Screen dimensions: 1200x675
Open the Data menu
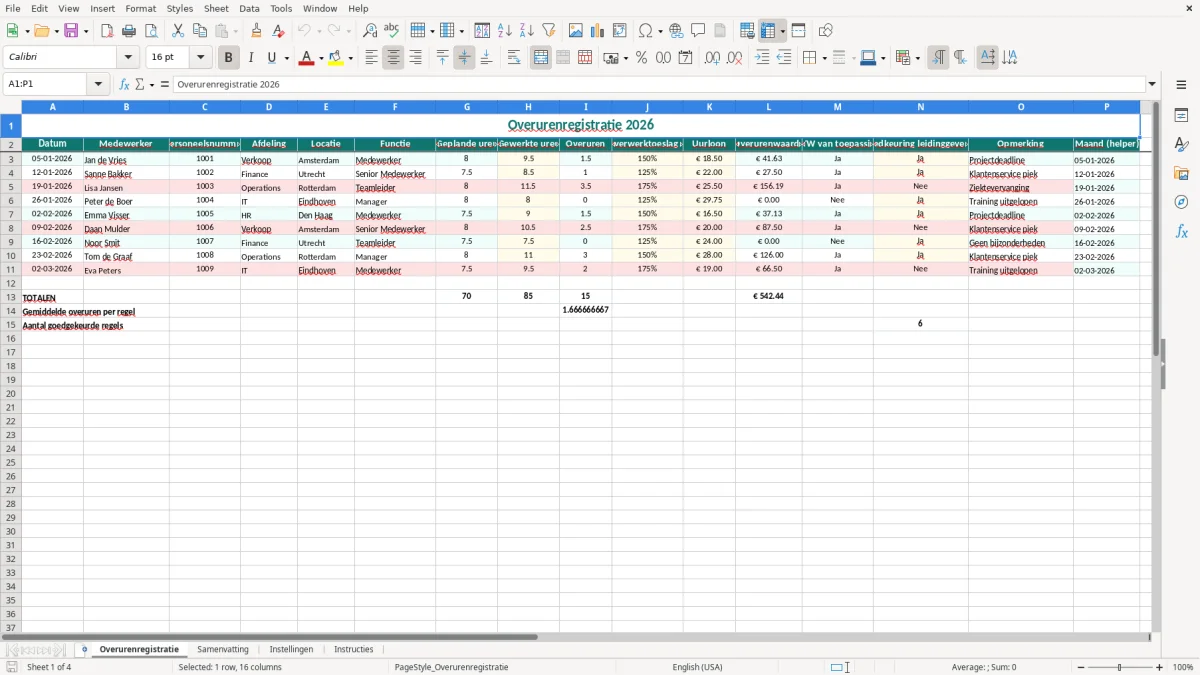[249, 8]
